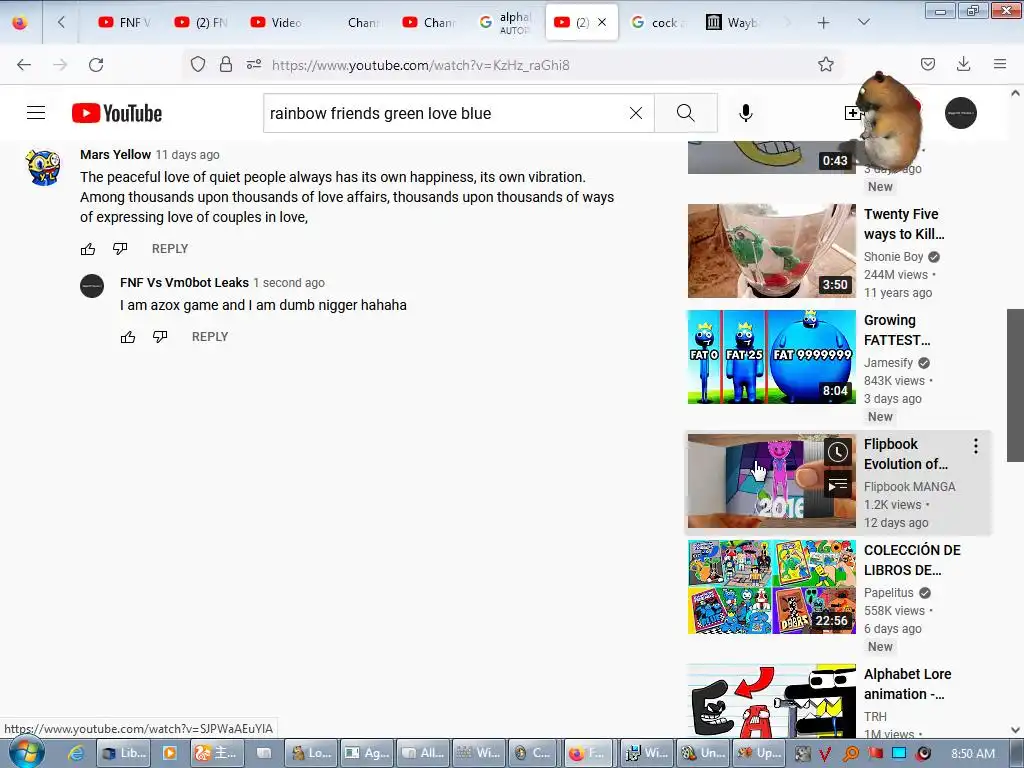Click the YouTube search input field
This screenshot has height=768, width=1024.
(x=444, y=113)
